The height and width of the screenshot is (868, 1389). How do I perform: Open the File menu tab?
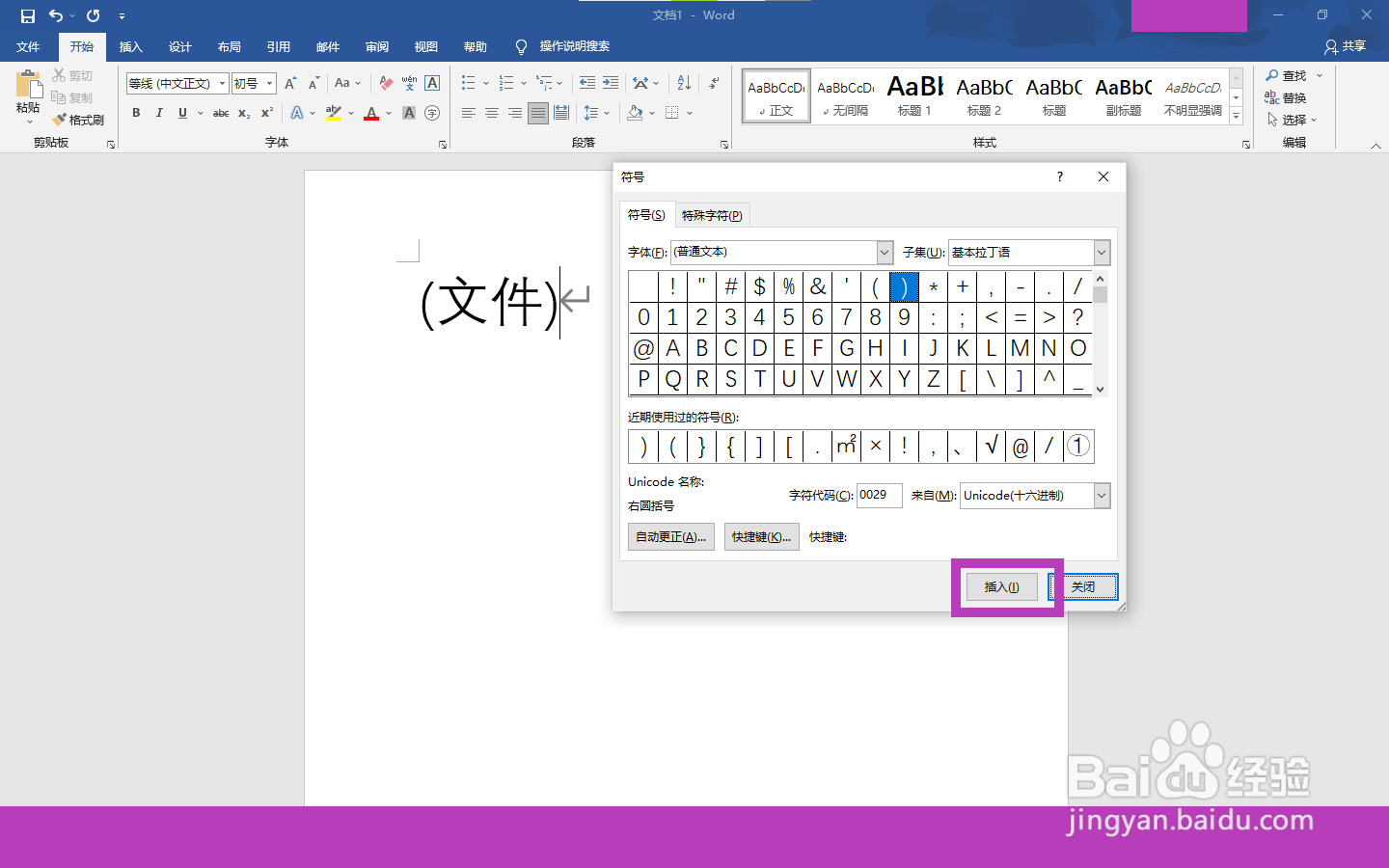pyautogui.click(x=28, y=47)
